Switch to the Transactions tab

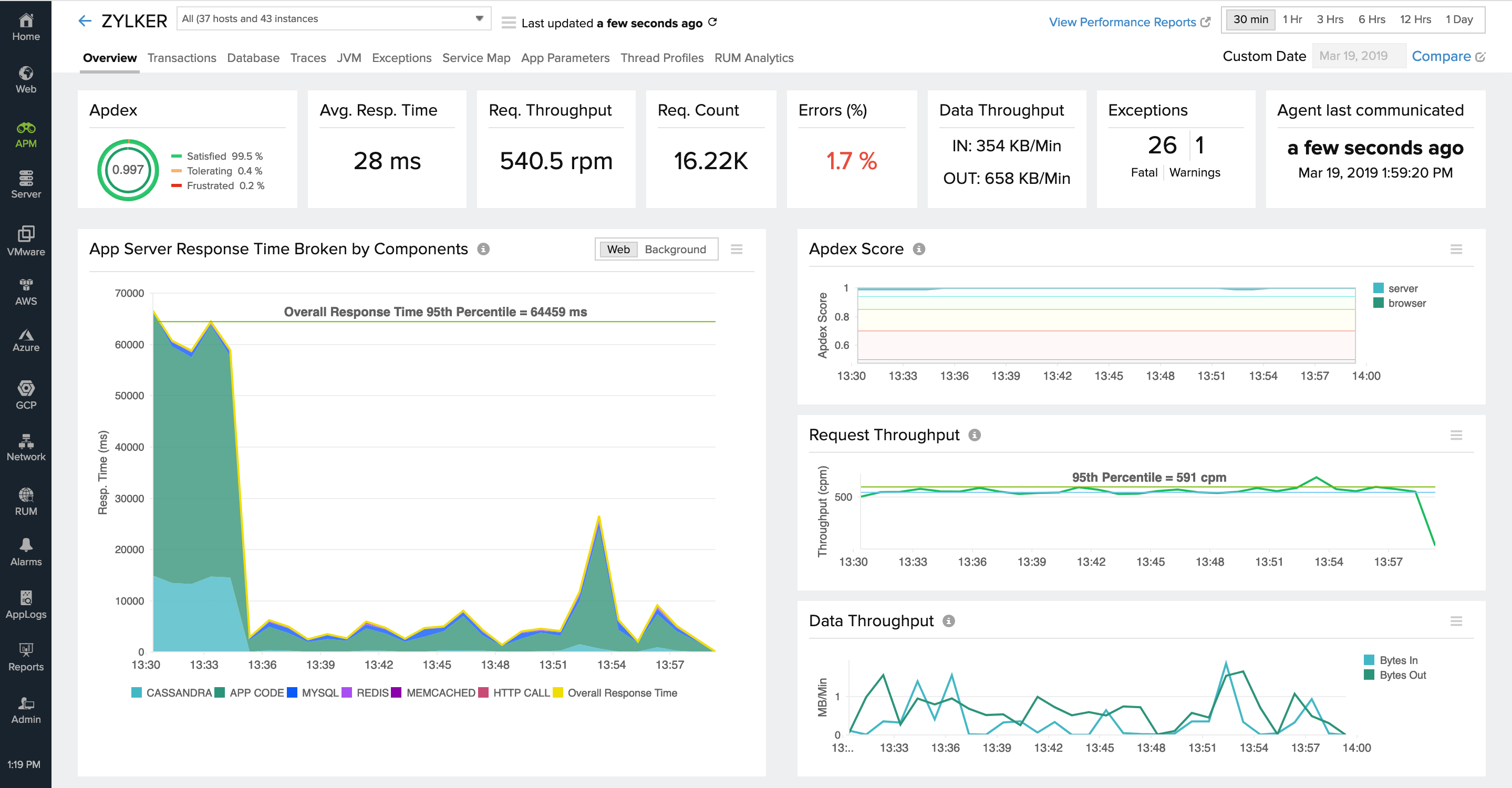click(x=182, y=57)
